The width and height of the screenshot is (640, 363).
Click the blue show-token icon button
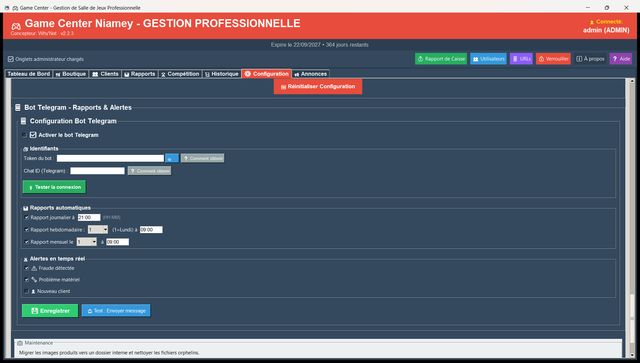tap(172, 158)
